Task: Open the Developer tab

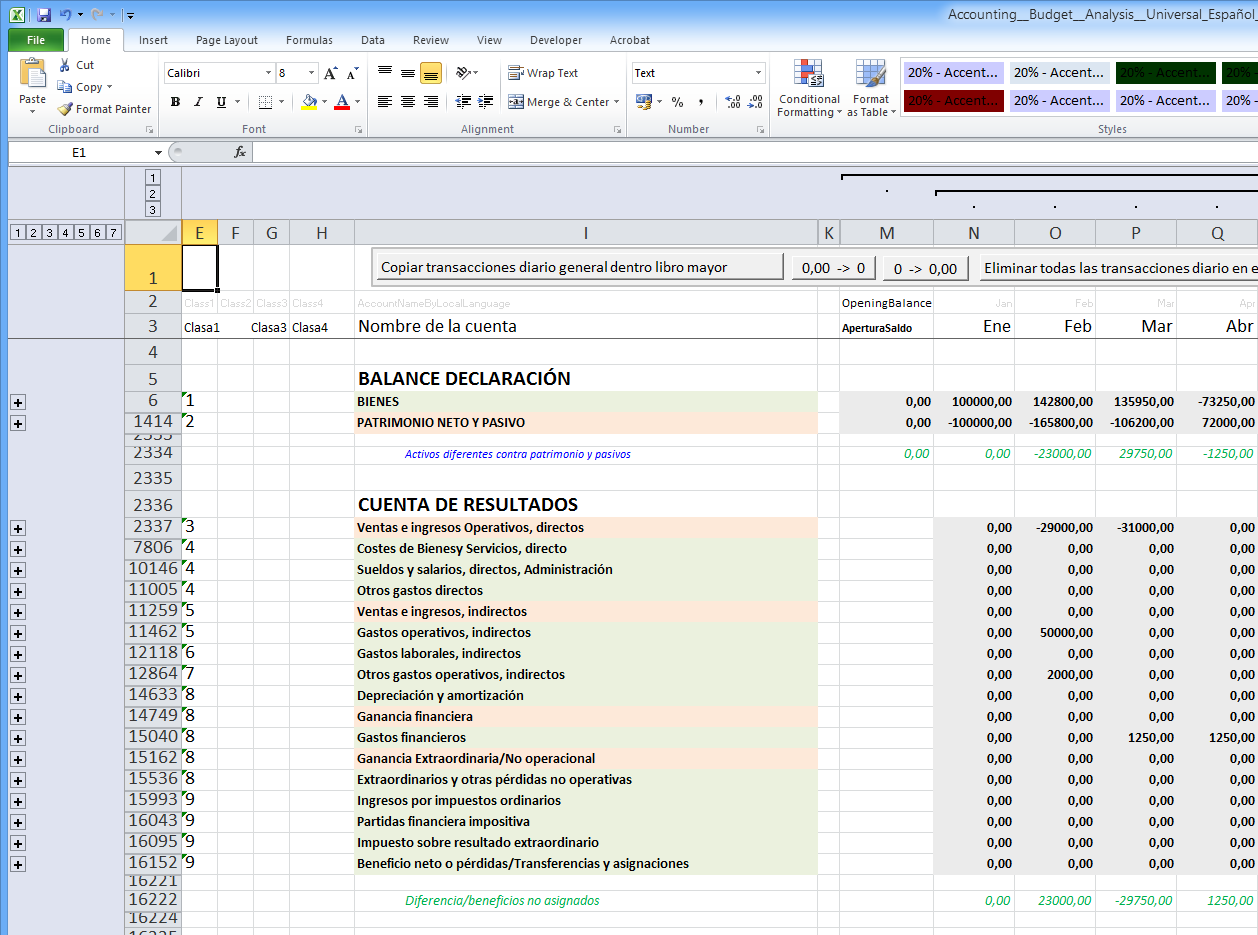Action: coord(555,40)
